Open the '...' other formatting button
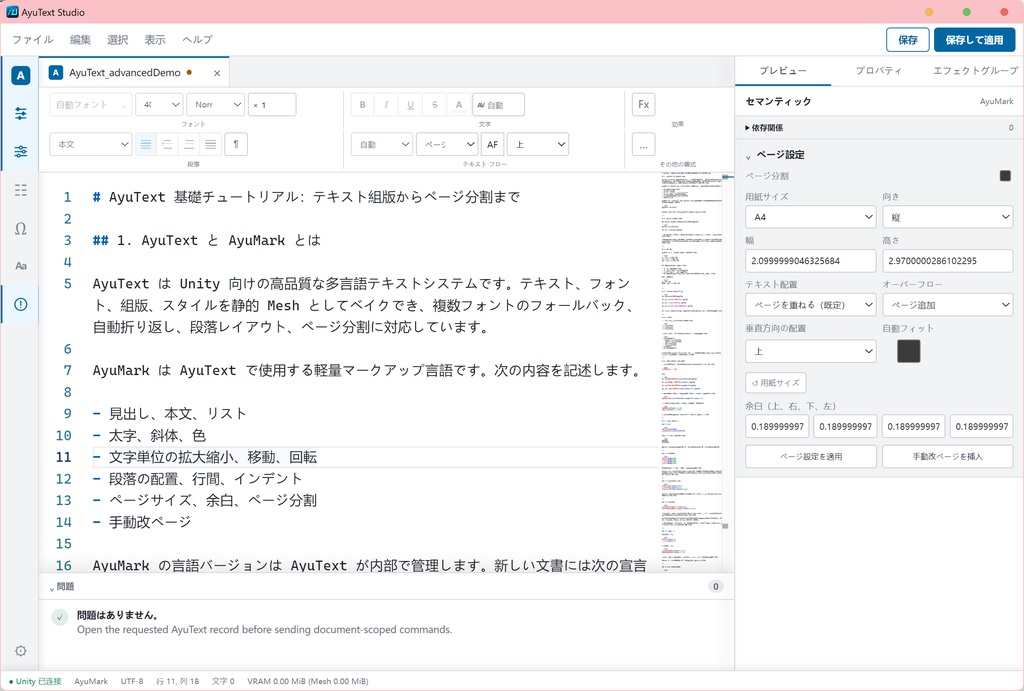Image resolution: width=1024 pixels, height=691 pixels. tap(643, 144)
